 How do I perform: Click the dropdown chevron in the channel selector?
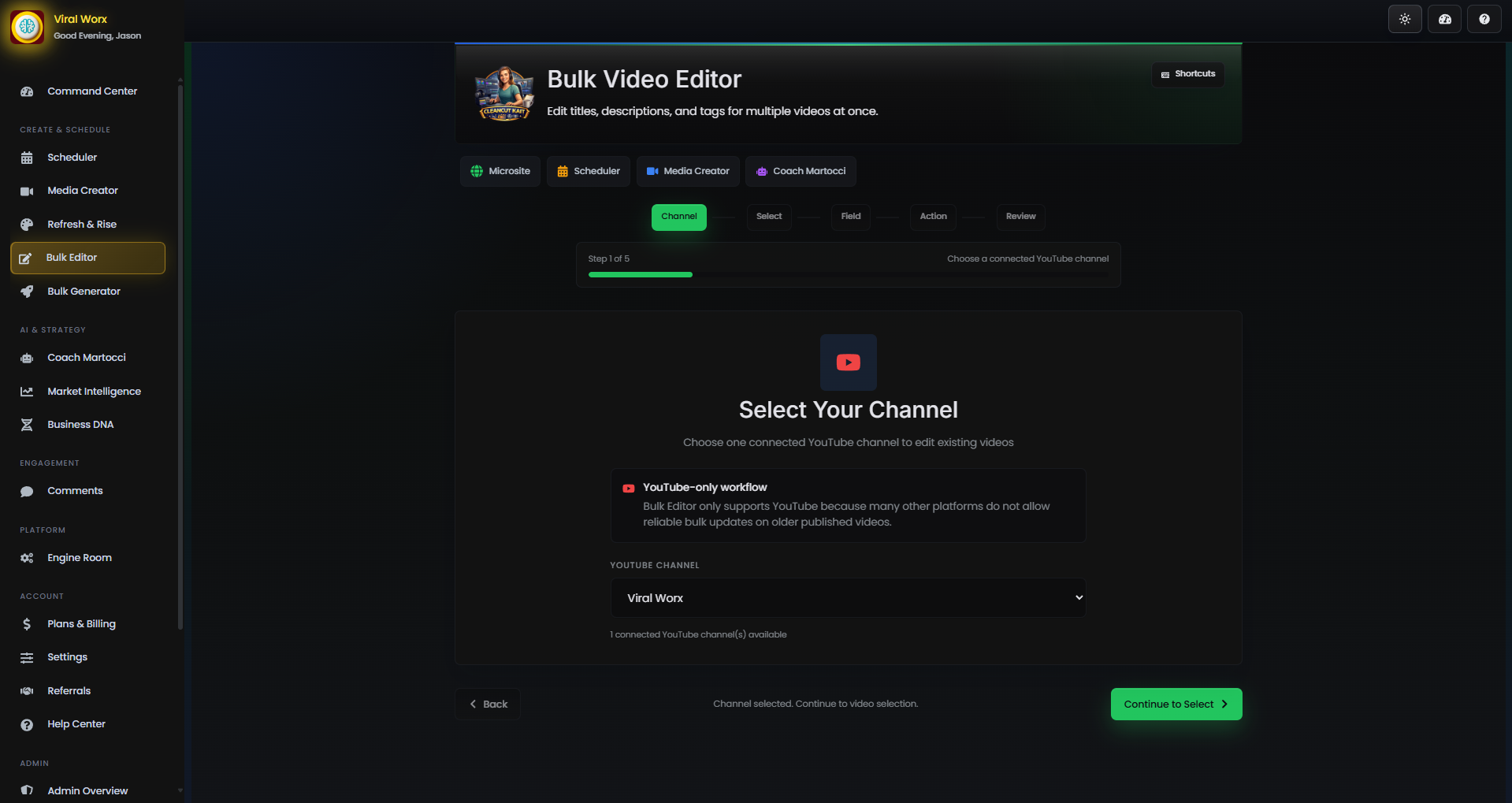point(1079,598)
